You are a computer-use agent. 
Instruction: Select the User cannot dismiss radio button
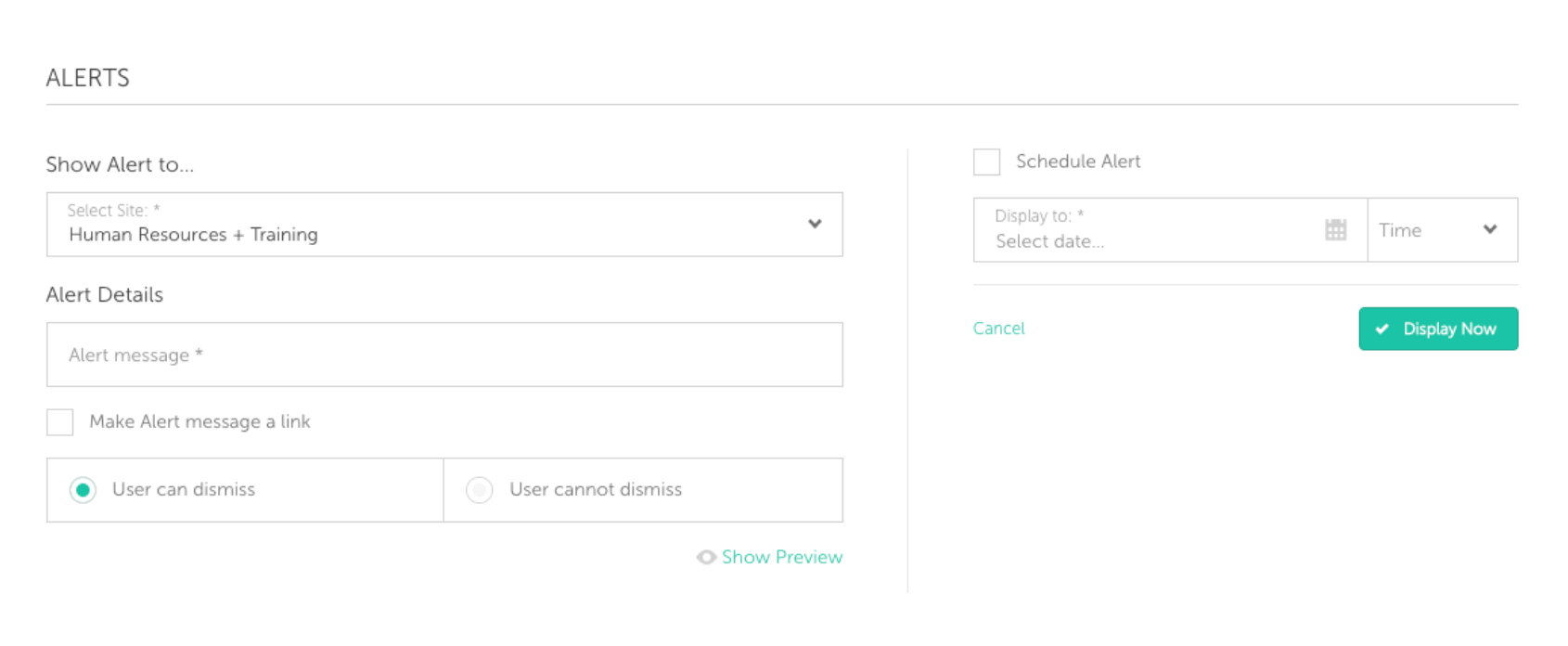[x=480, y=490]
